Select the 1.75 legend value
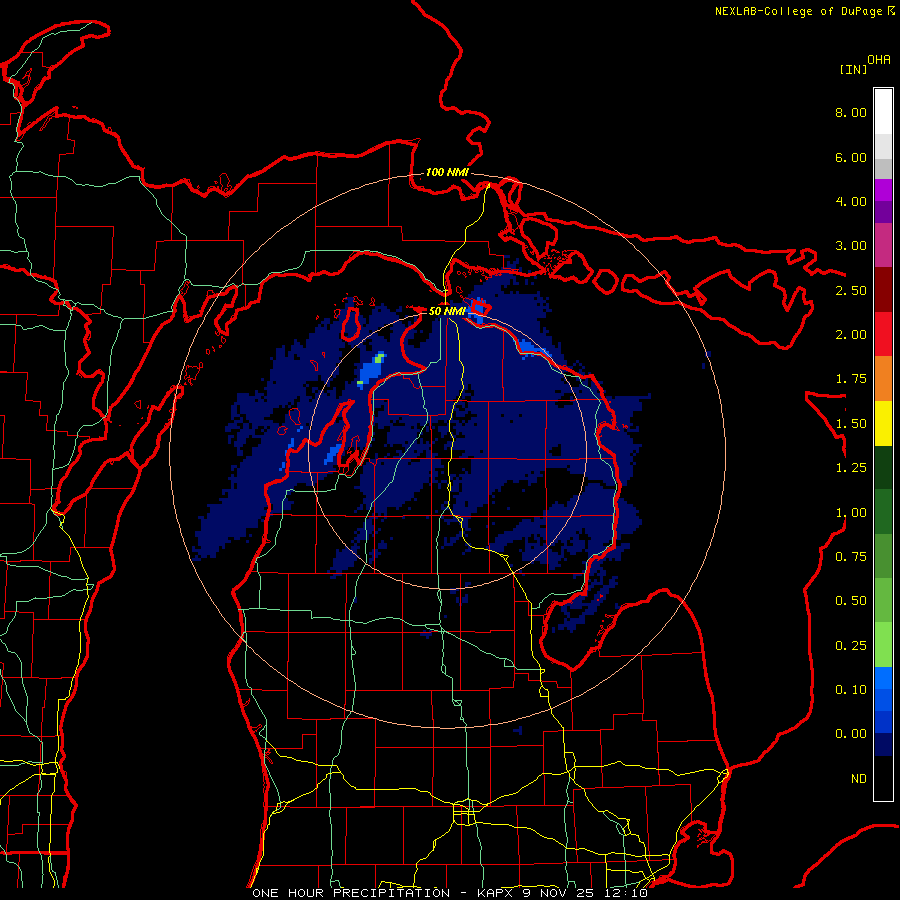The height and width of the screenshot is (900, 900). 851,379
